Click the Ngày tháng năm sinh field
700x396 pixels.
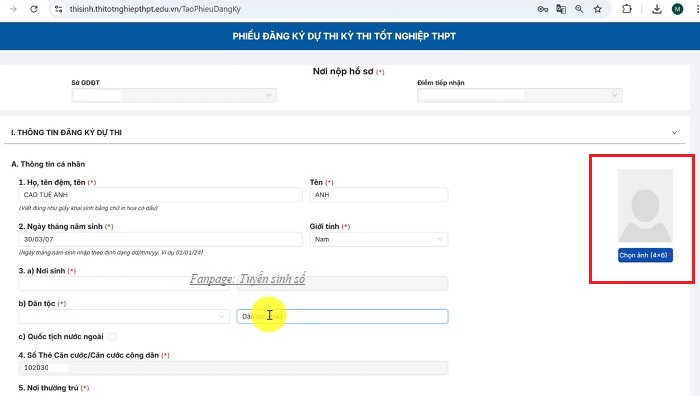click(x=160, y=239)
